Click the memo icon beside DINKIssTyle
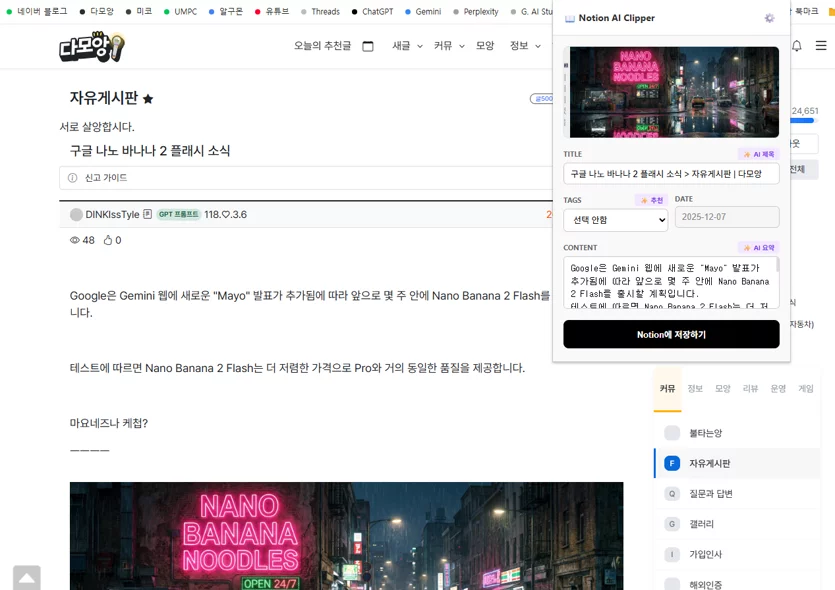Screen dimensions: 835x590 click(148, 214)
